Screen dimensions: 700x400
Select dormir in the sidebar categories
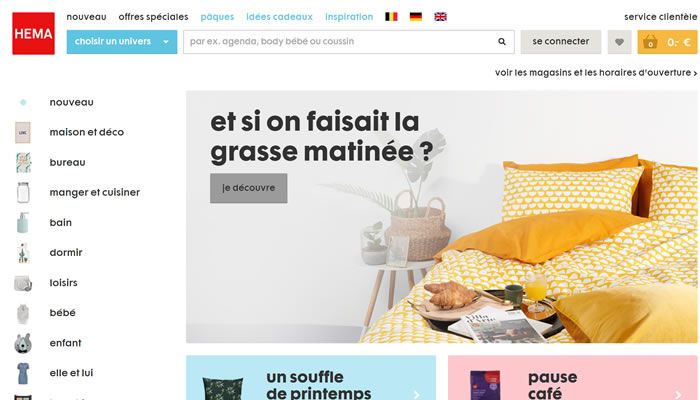click(66, 253)
